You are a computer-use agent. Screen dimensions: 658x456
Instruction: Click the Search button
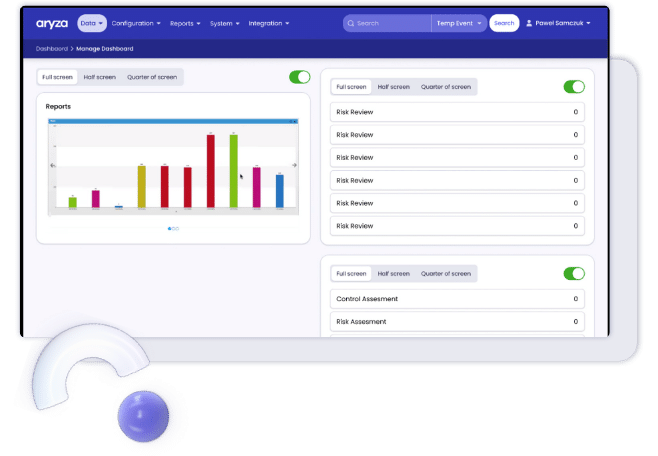pyautogui.click(x=504, y=23)
